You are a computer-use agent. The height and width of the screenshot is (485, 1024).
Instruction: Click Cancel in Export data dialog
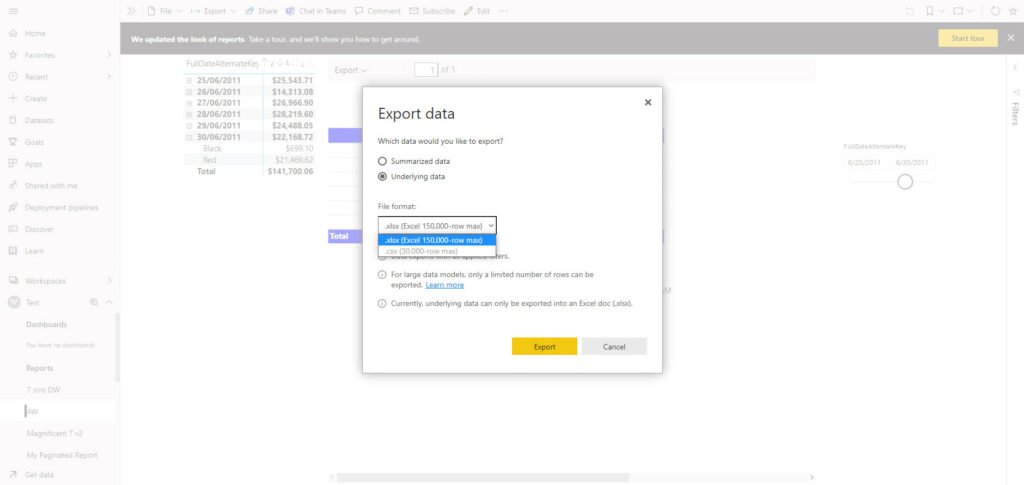point(614,347)
